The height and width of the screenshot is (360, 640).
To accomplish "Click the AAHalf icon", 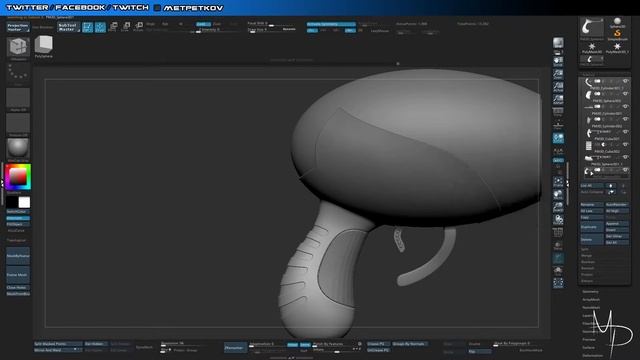I will point(558,100).
